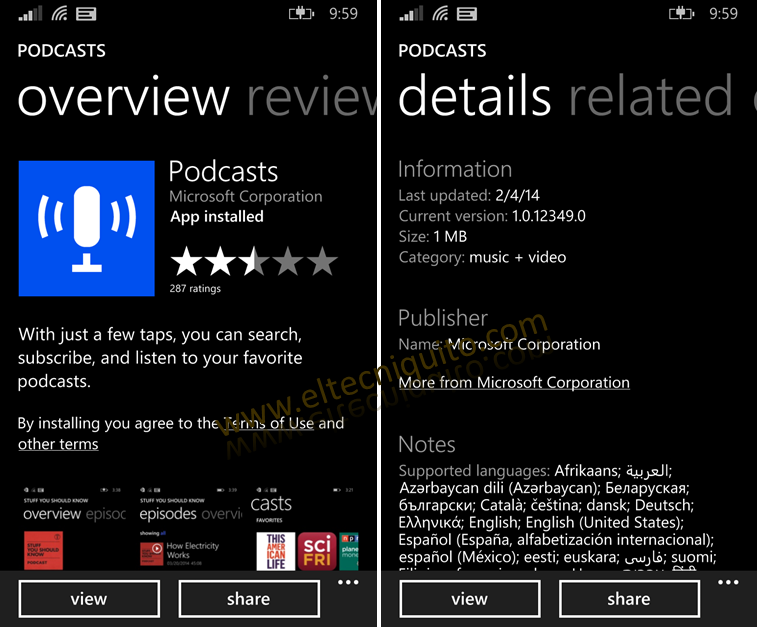
Task: Tap the 'Publisher' section heading
Action: 443,318
